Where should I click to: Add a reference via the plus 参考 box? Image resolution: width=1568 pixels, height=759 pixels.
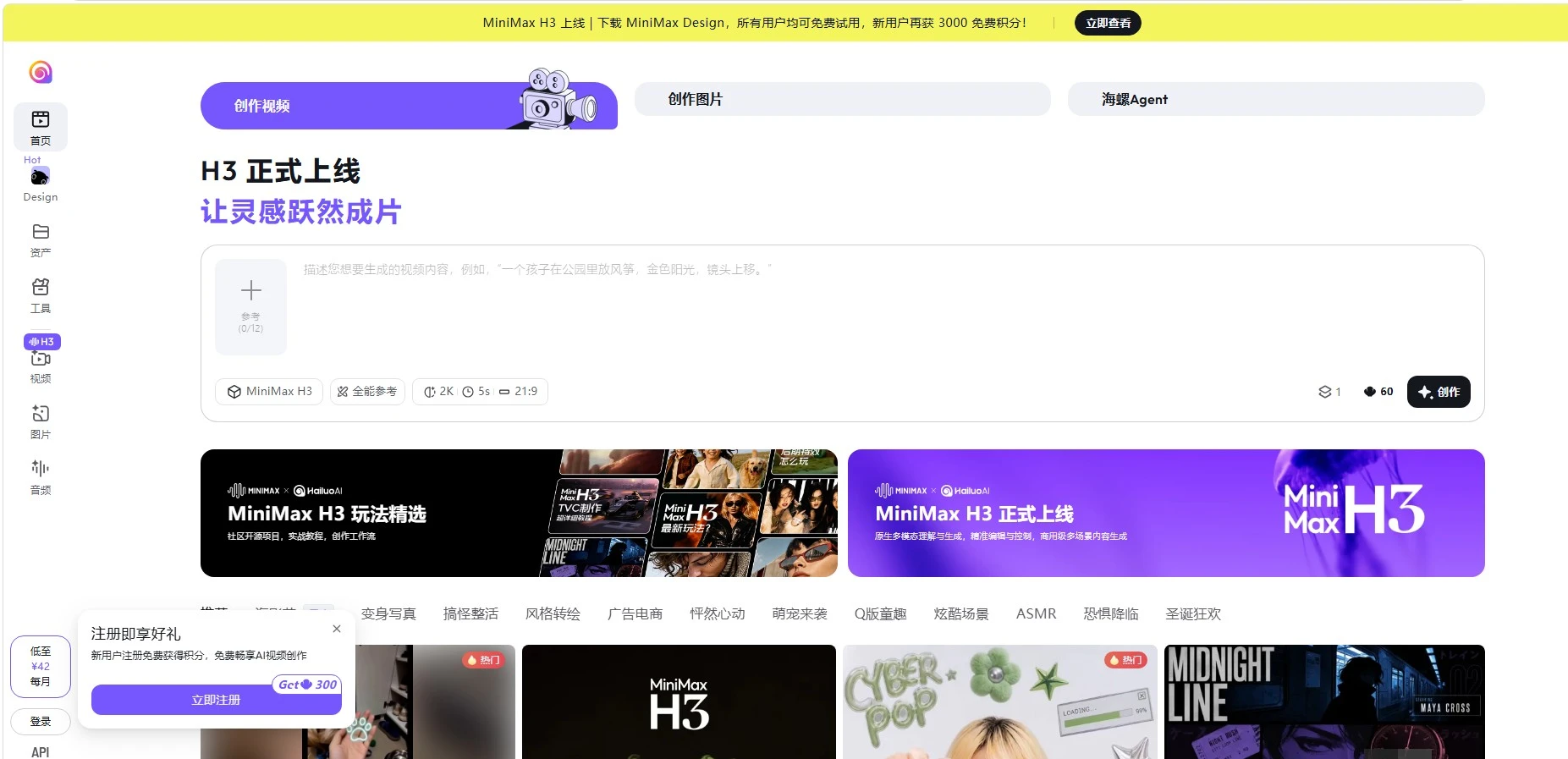[250, 306]
